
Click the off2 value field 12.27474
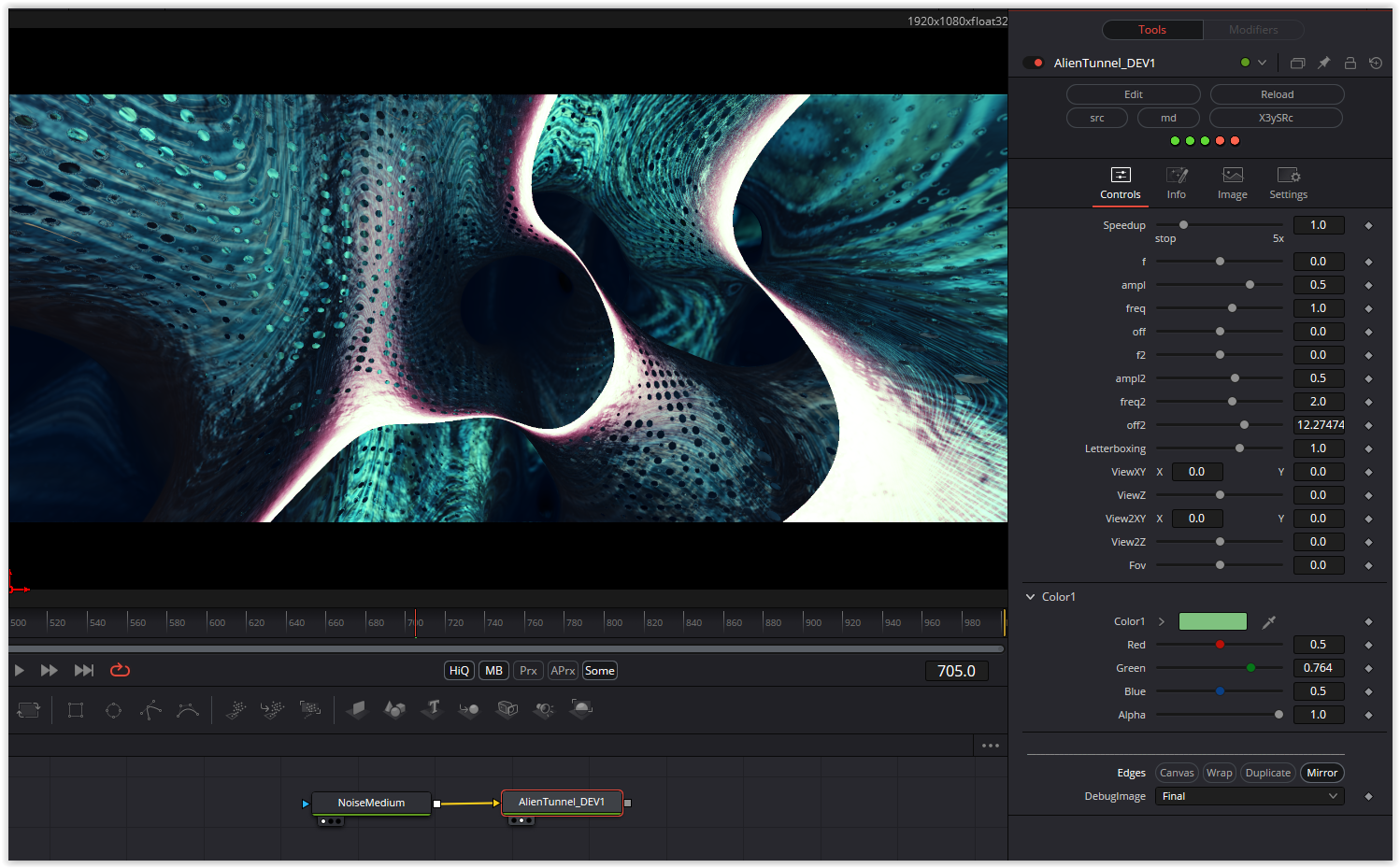click(x=1319, y=425)
